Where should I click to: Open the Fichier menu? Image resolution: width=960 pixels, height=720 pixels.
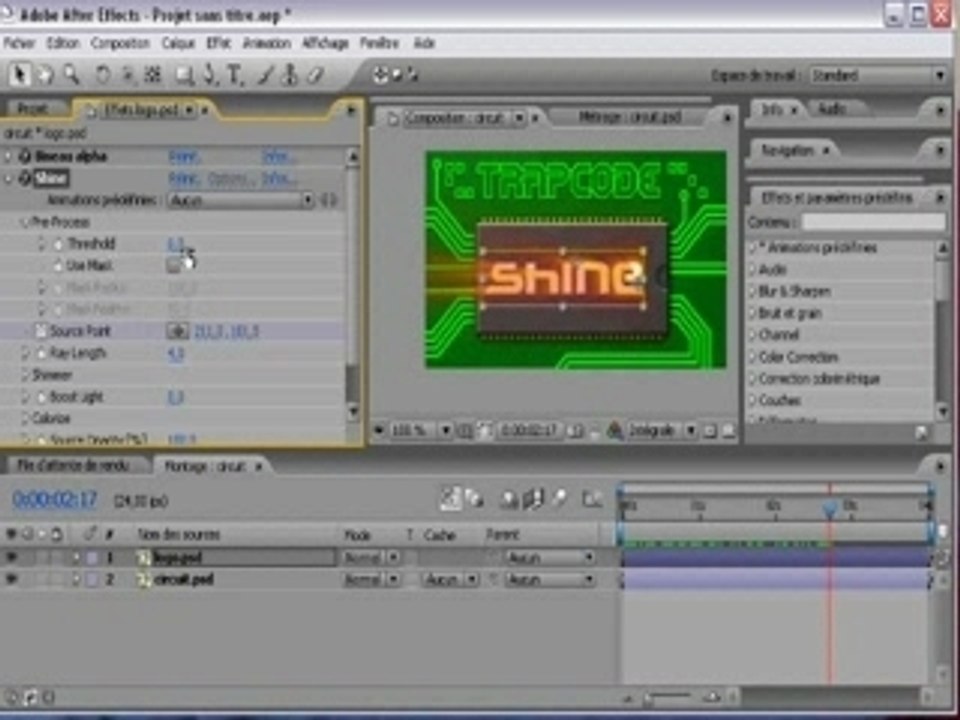pyautogui.click(x=19, y=43)
